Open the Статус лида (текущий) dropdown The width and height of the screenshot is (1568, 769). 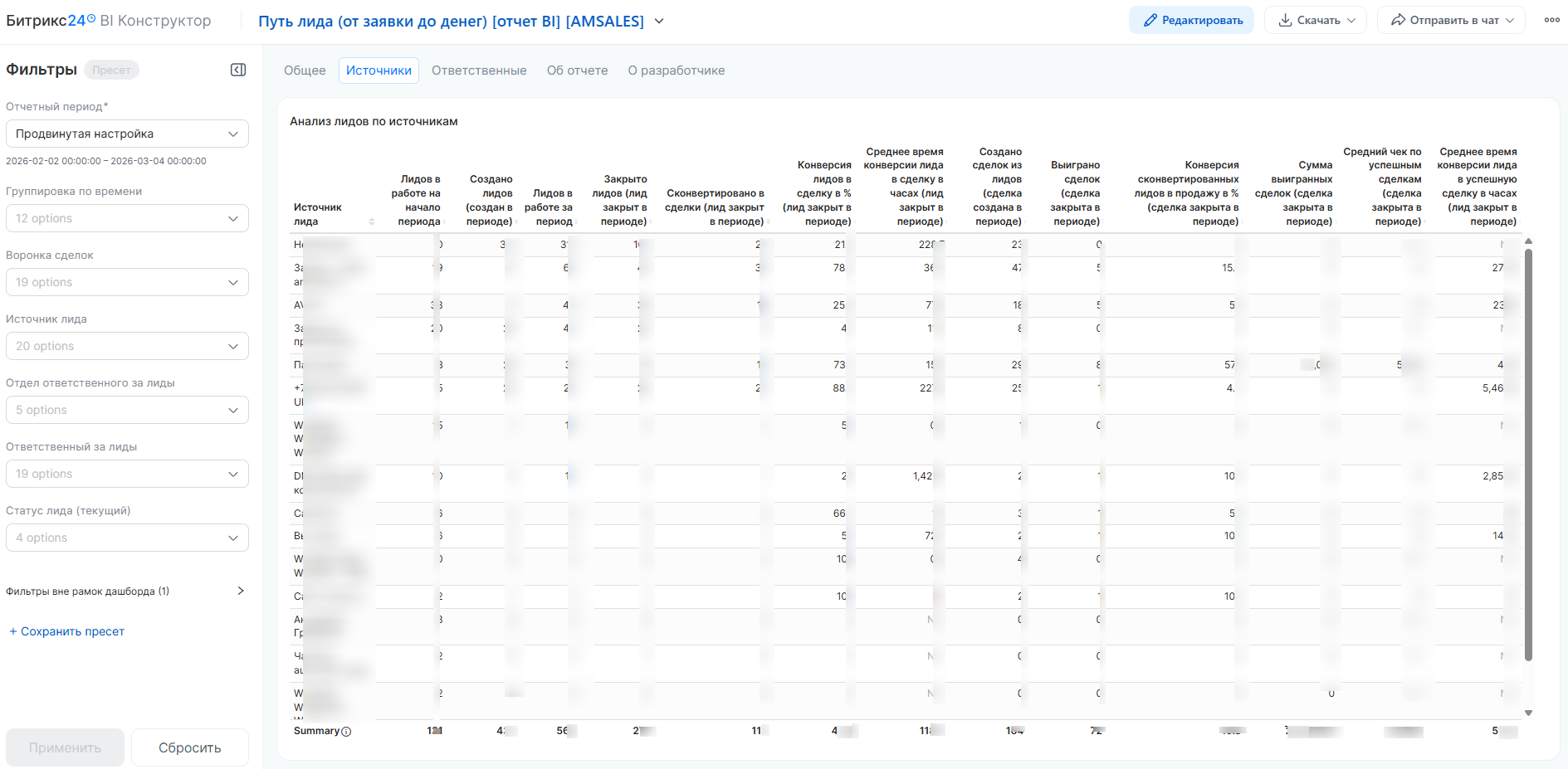(x=127, y=538)
